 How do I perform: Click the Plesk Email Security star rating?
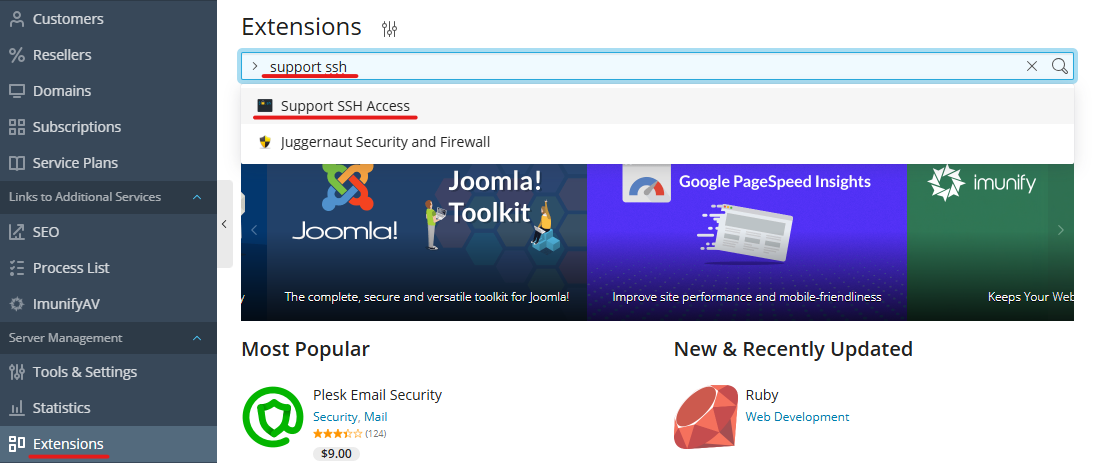pyautogui.click(x=338, y=434)
